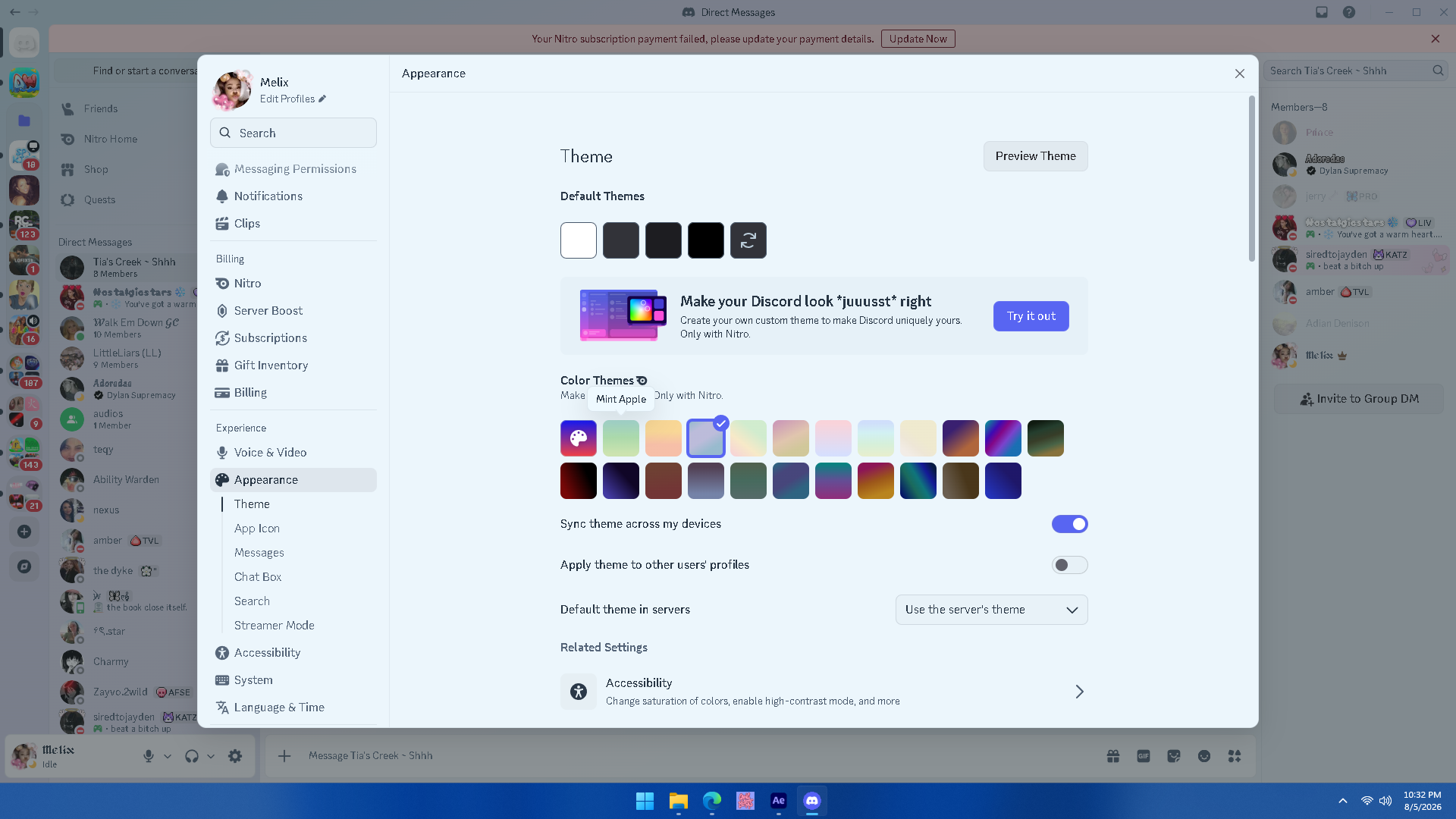The height and width of the screenshot is (819, 1456).
Task: Open the System settings
Action: [293, 680]
